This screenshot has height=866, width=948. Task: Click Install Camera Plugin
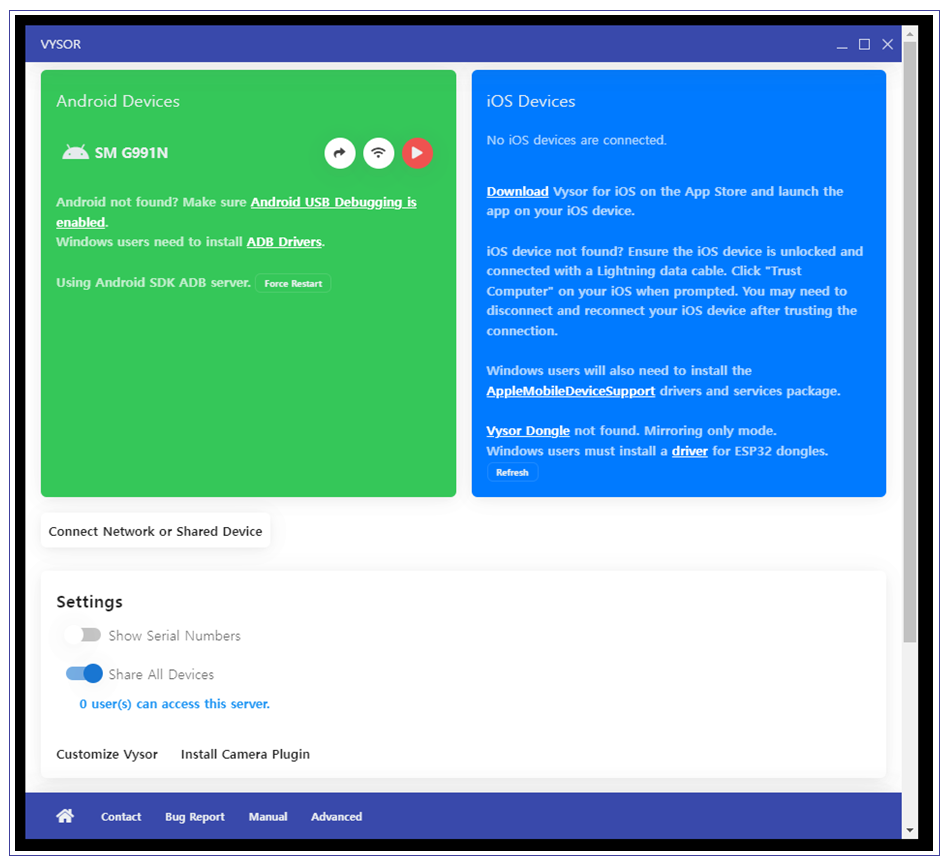pos(245,754)
